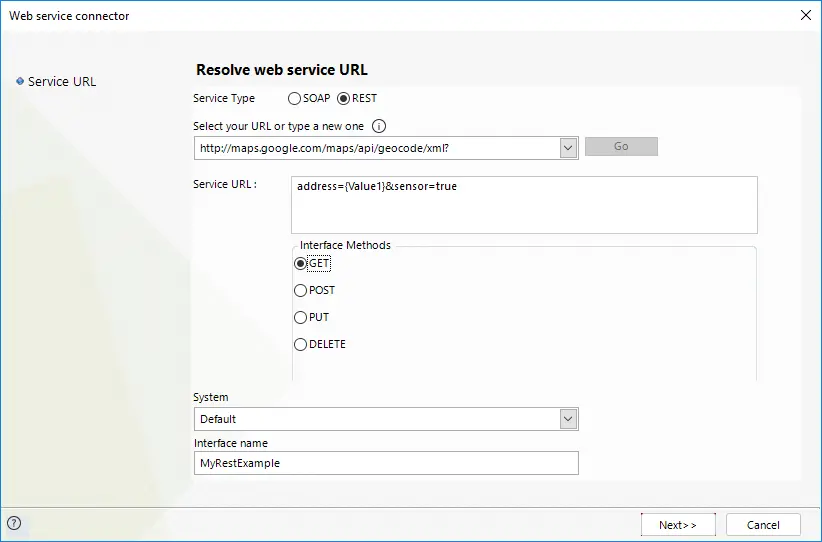Expand the System dropdown arrow
Viewport: 822px width, 542px height.
(x=568, y=419)
